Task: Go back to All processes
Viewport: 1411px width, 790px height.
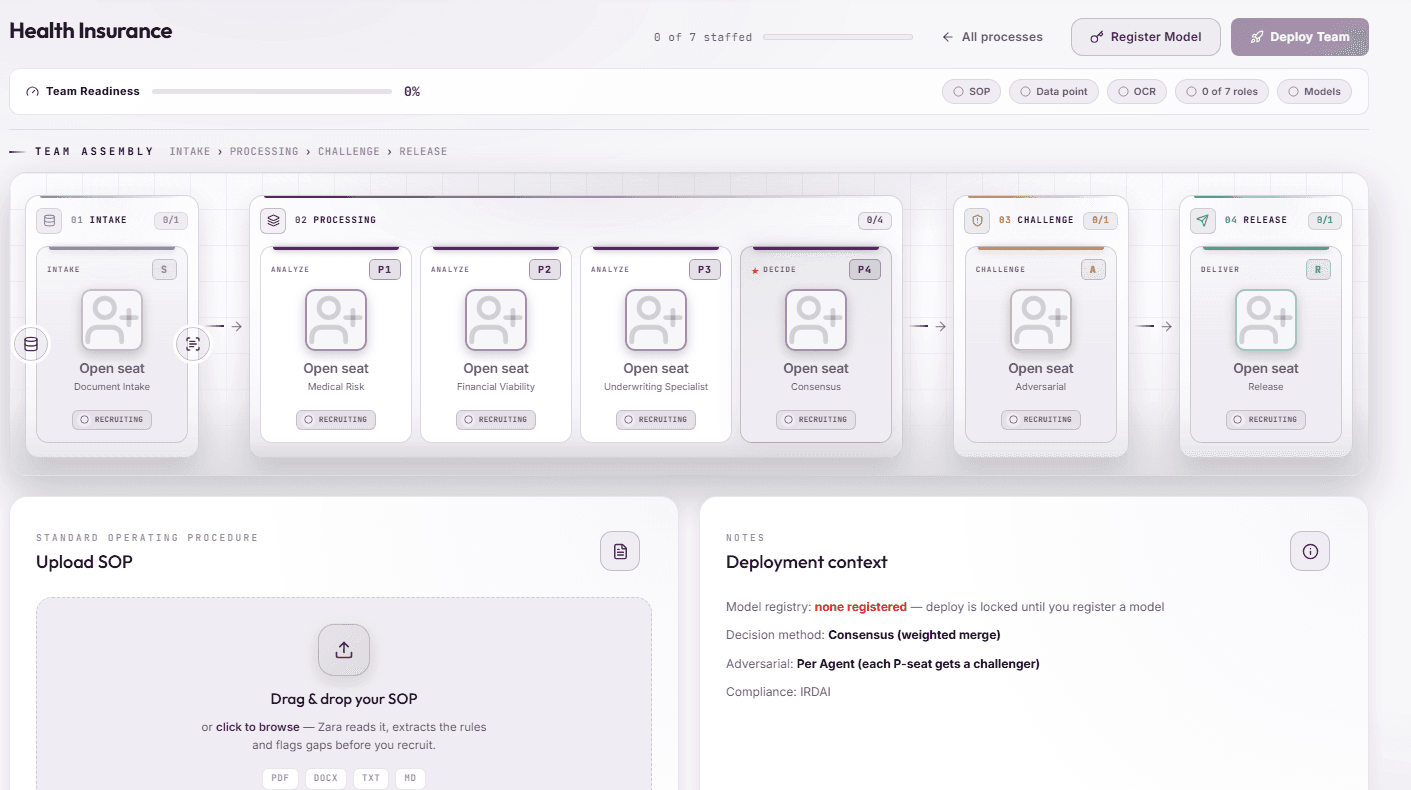Action: tap(992, 37)
